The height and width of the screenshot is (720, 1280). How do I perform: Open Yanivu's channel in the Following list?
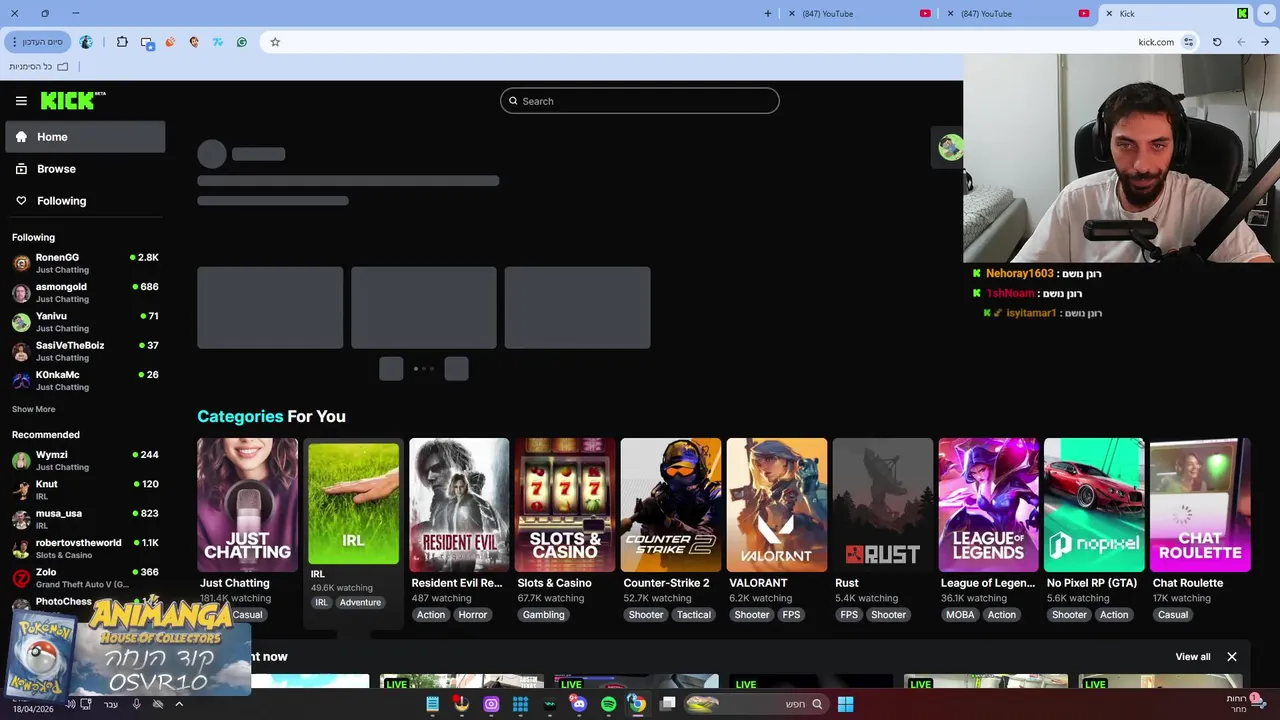click(85, 321)
